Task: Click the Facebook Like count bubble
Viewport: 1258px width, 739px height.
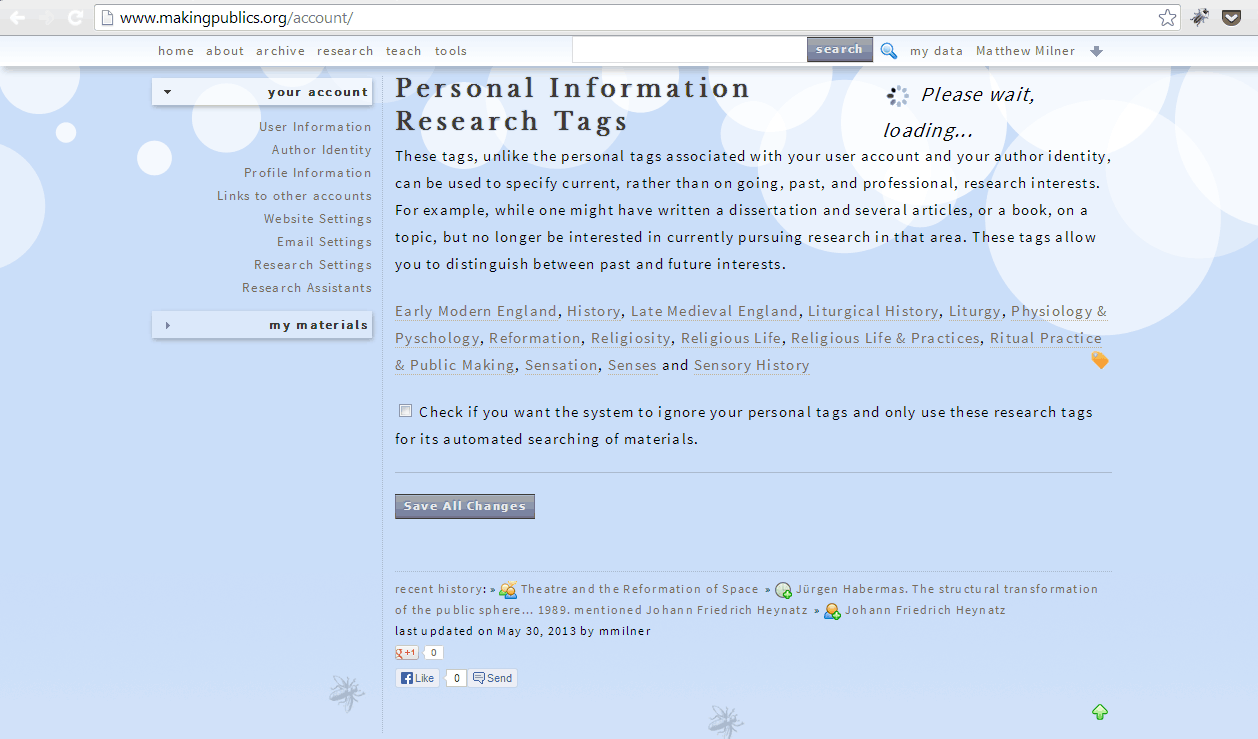Action: [x=456, y=678]
